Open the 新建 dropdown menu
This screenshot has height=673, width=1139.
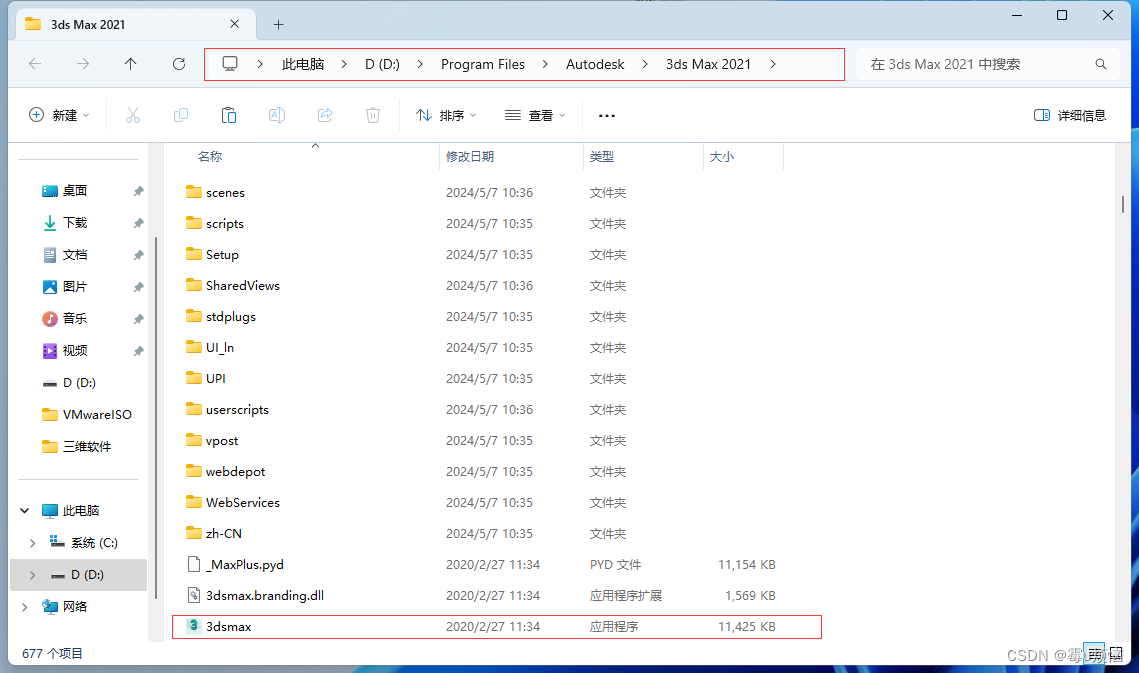click(x=60, y=115)
